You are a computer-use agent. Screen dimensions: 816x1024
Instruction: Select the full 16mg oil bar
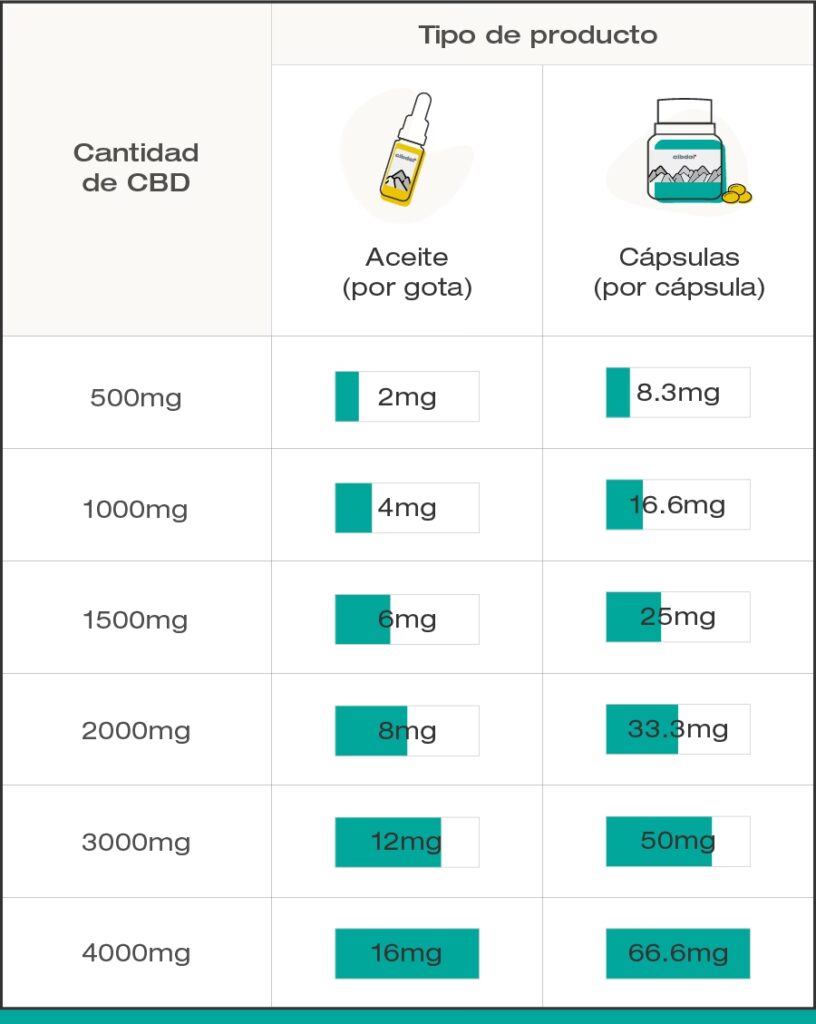(407, 953)
